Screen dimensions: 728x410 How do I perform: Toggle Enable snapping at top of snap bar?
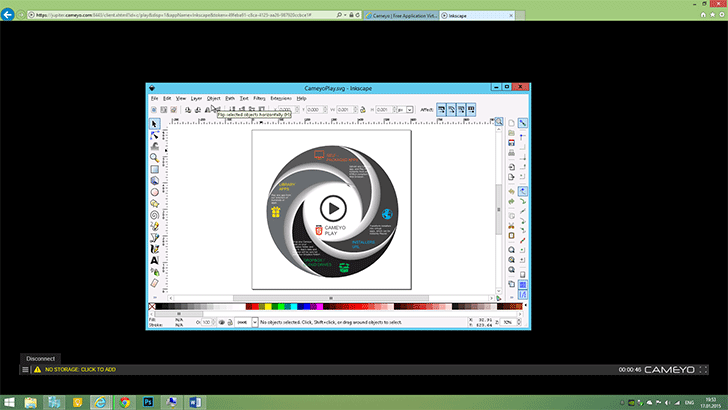tap(523, 123)
